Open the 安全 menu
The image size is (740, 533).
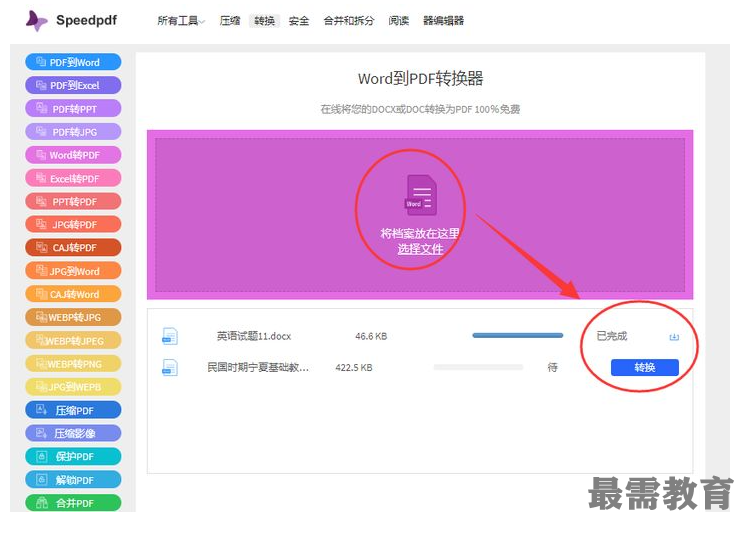pyautogui.click(x=299, y=21)
